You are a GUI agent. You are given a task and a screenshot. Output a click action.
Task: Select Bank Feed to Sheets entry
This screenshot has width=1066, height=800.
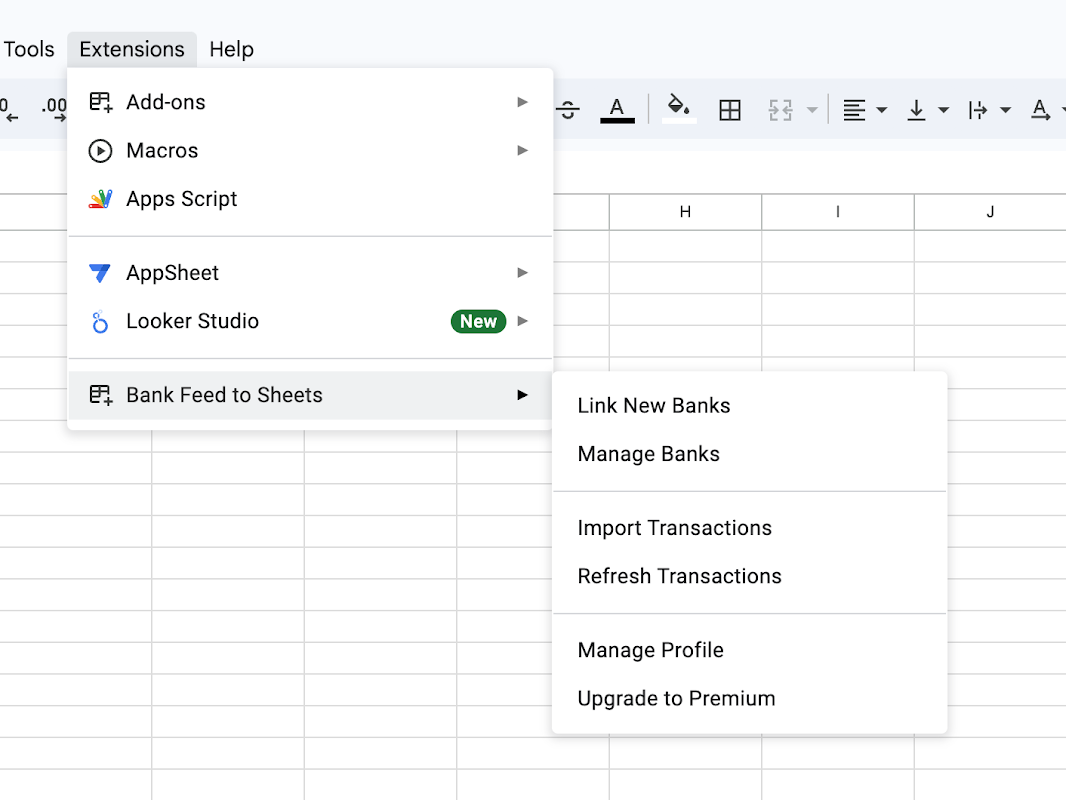(x=310, y=395)
